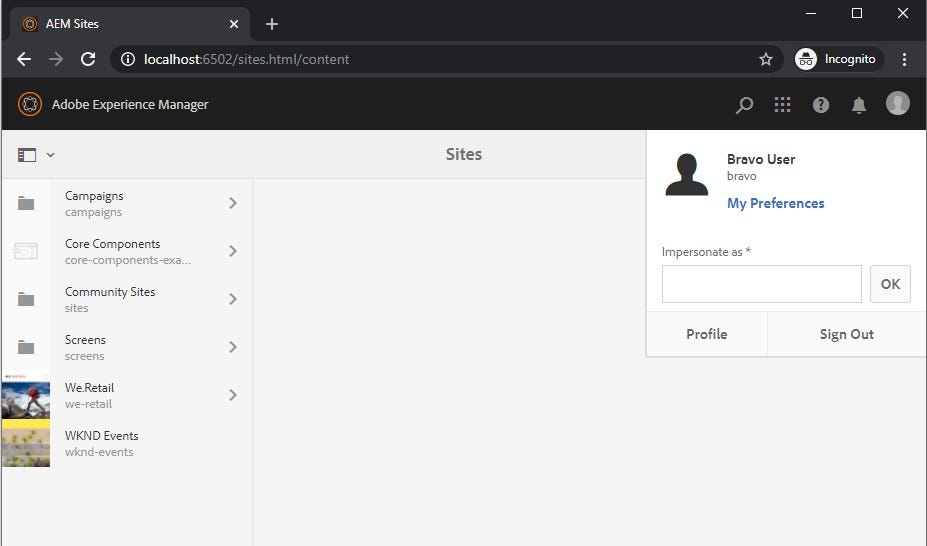Open a new browser tab
Image resolution: width=927 pixels, height=546 pixels.
272,24
